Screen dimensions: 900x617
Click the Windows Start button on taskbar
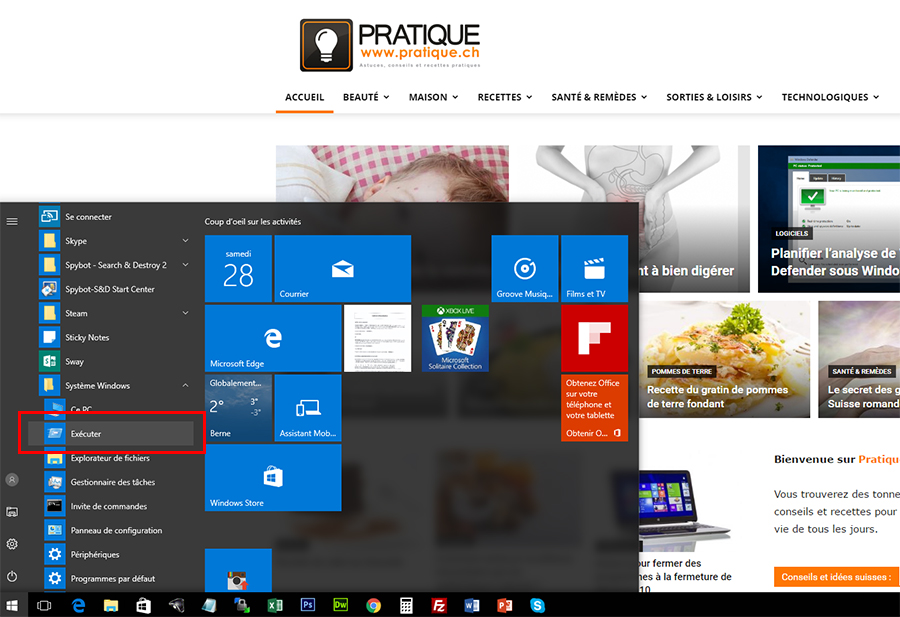[x=12, y=605]
